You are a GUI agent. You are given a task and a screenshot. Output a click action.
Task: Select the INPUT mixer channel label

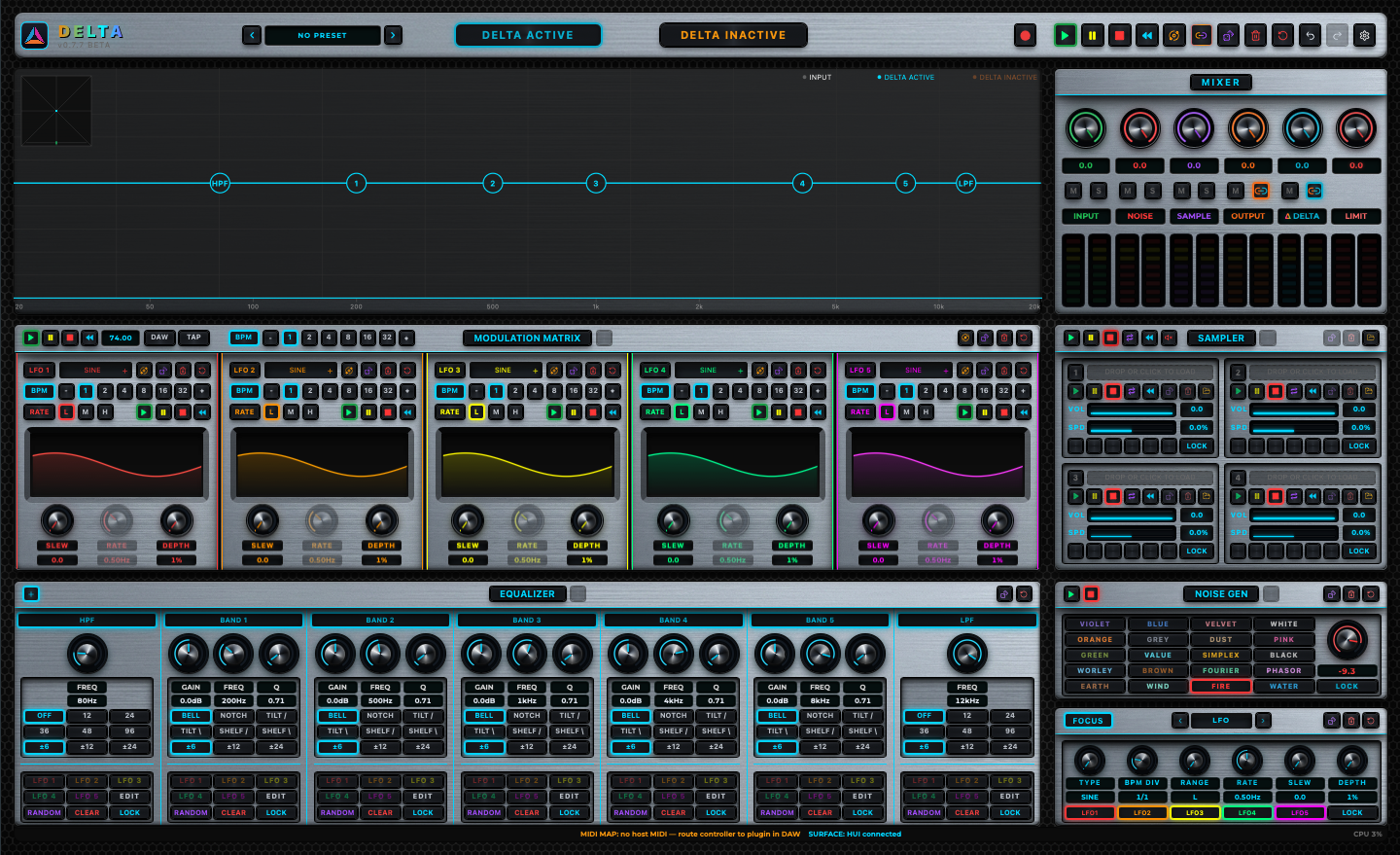1086,216
